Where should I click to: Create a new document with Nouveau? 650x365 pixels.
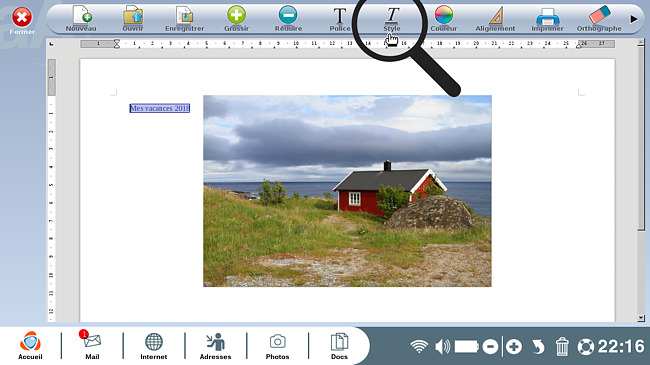pyautogui.click(x=81, y=19)
